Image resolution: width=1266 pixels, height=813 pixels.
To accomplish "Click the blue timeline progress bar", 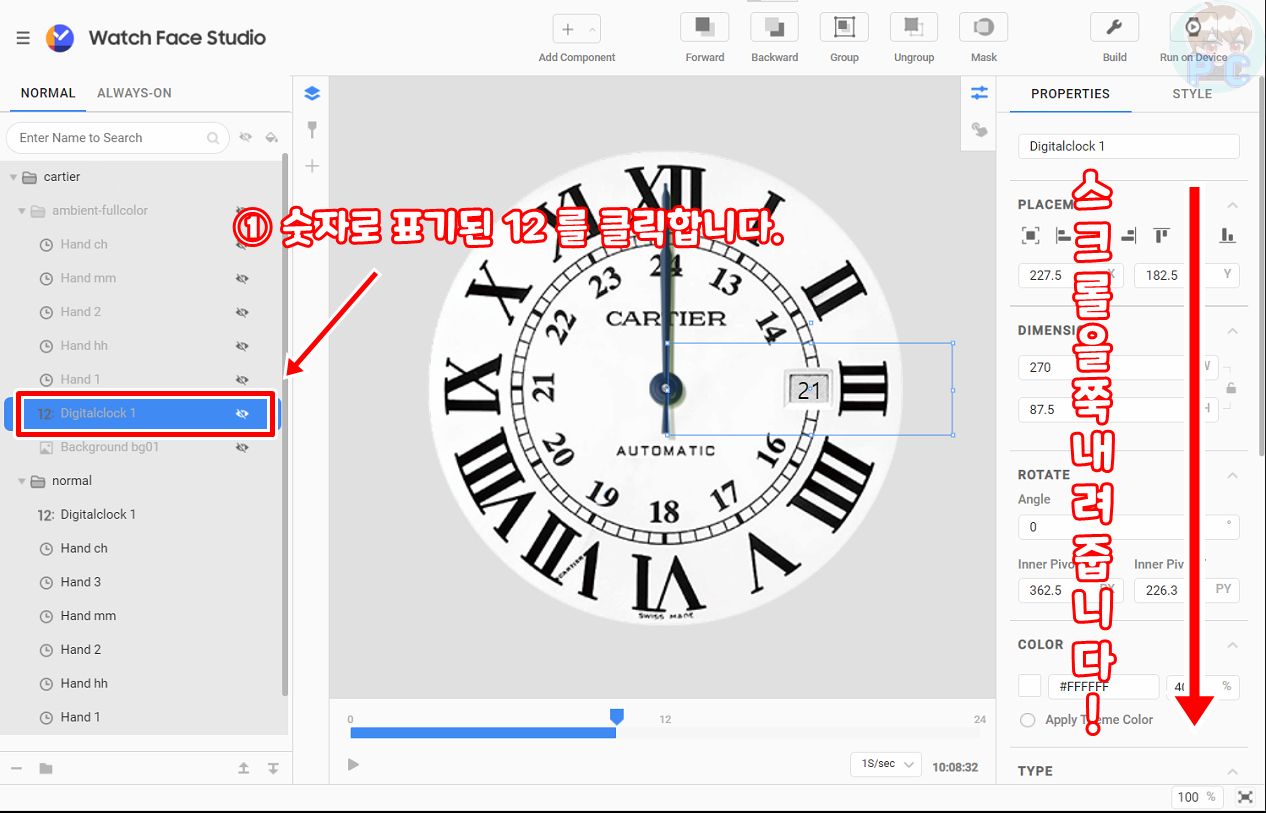I will (483, 733).
